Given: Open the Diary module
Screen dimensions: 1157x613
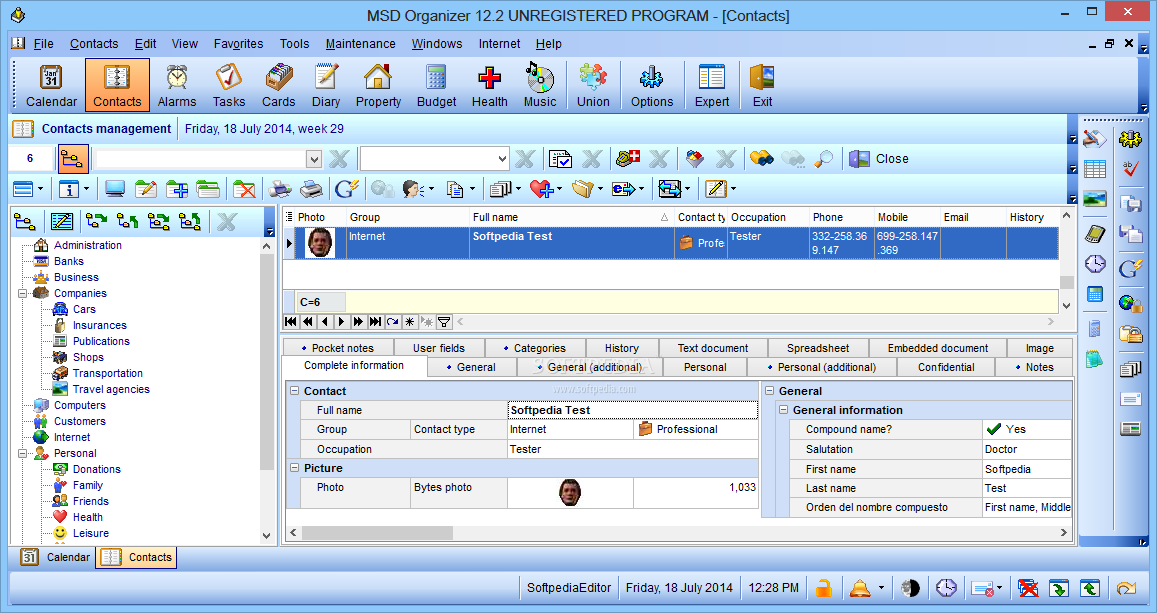Looking at the screenshot, I should point(325,86).
